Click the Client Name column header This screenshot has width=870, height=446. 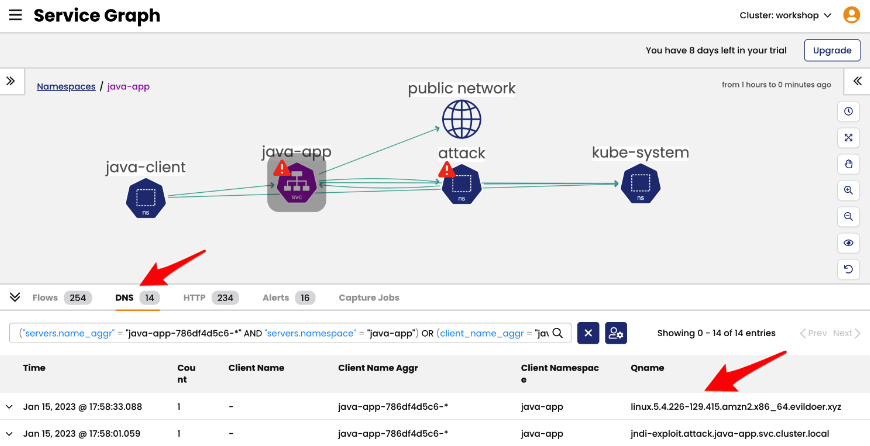(256, 368)
